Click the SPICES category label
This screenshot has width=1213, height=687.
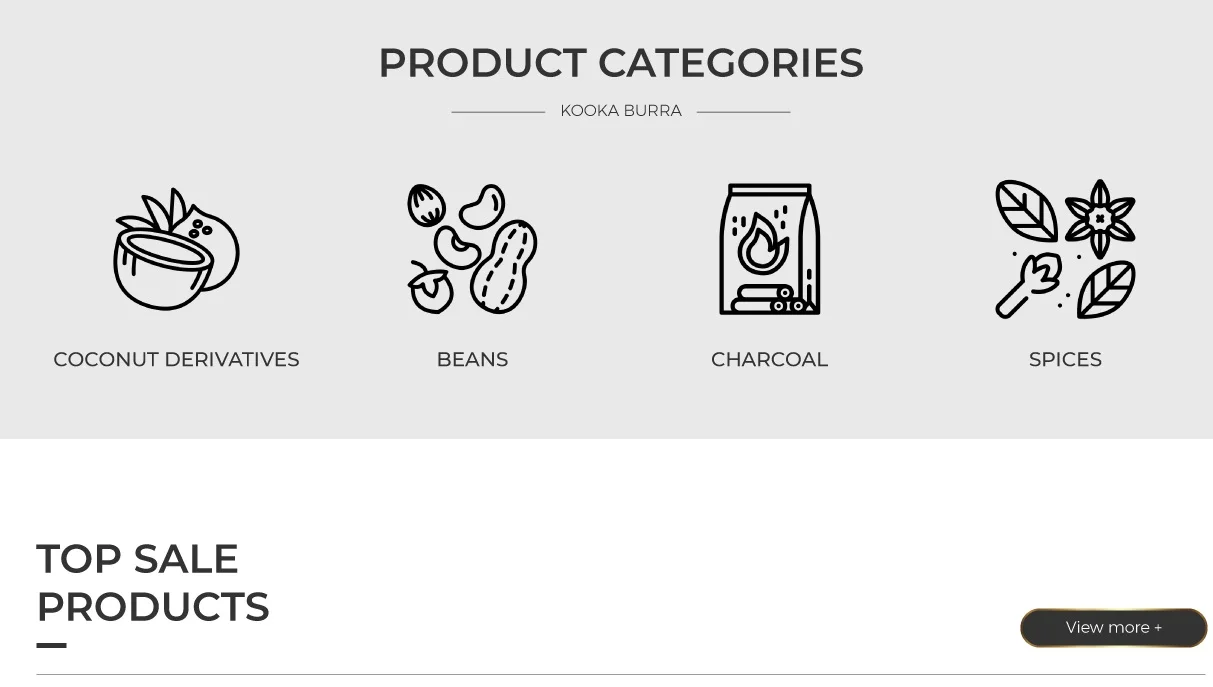click(x=1065, y=359)
